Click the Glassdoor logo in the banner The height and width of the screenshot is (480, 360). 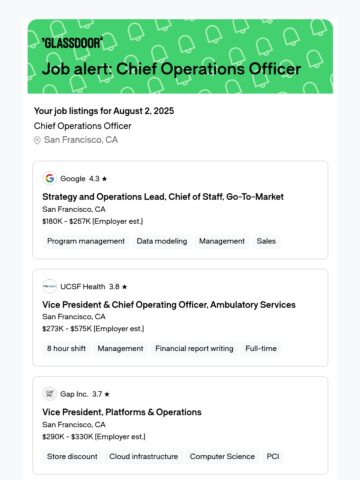tap(72, 43)
